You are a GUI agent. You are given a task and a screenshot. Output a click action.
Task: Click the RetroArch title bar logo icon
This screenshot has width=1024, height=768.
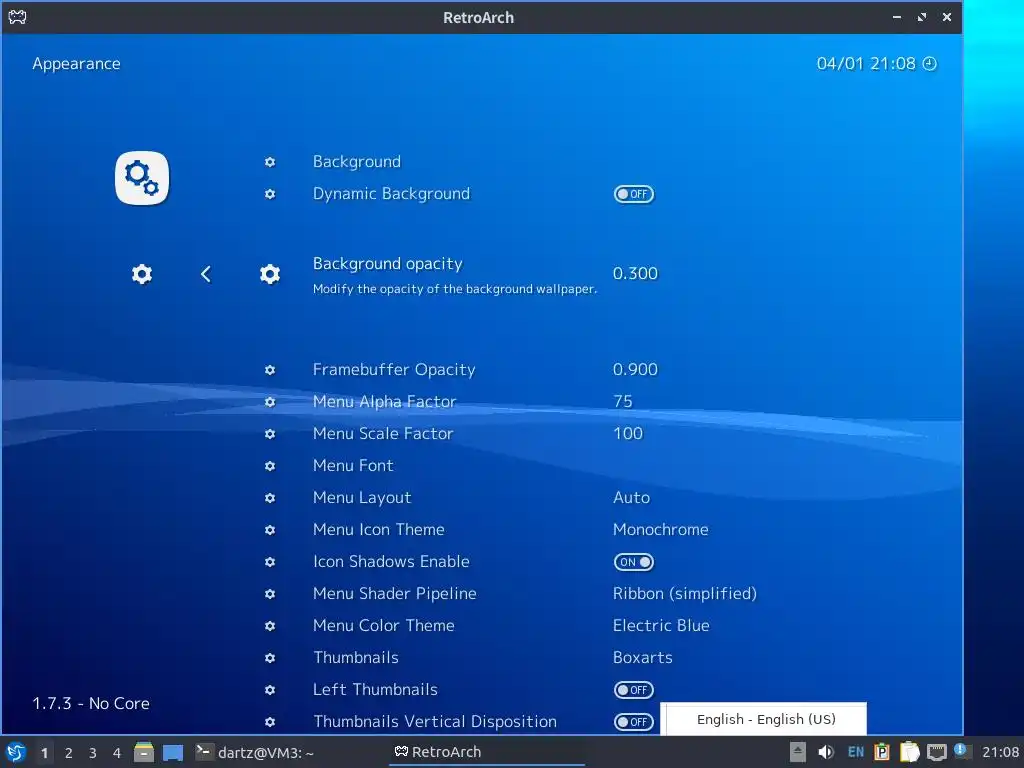(x=17, y=17)
